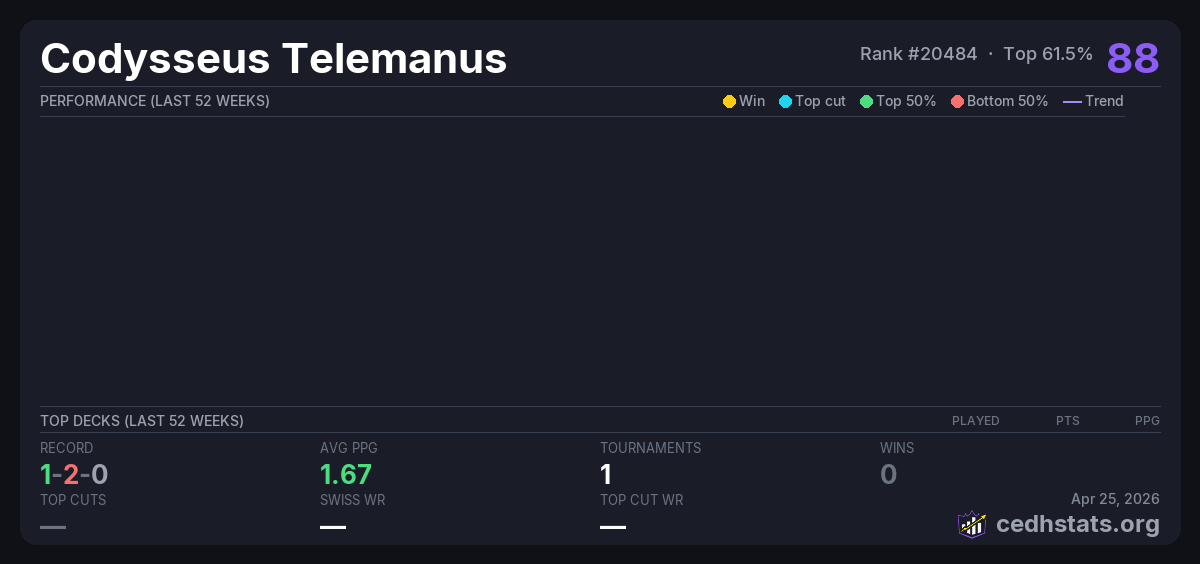The height and width of the screenshot is (564, 1200).
Task: Click the red Bottom 50% legend dot
Action: (957, 102)
